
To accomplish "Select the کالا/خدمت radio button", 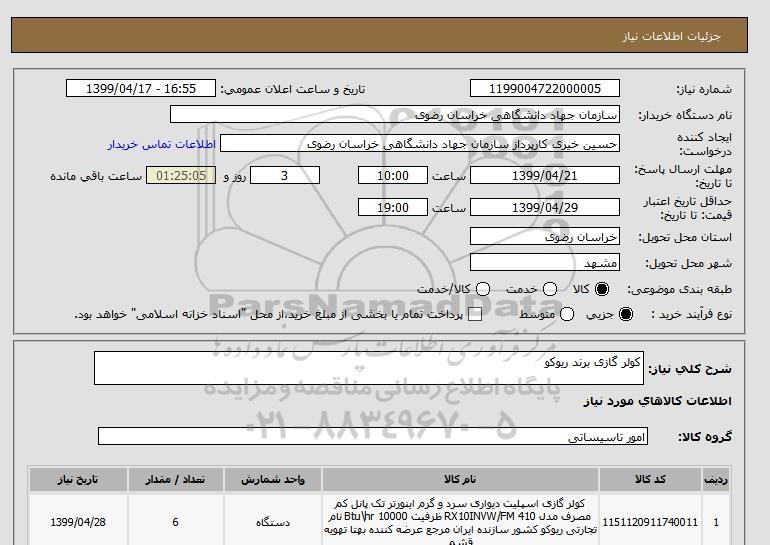I will pos(483,289).
